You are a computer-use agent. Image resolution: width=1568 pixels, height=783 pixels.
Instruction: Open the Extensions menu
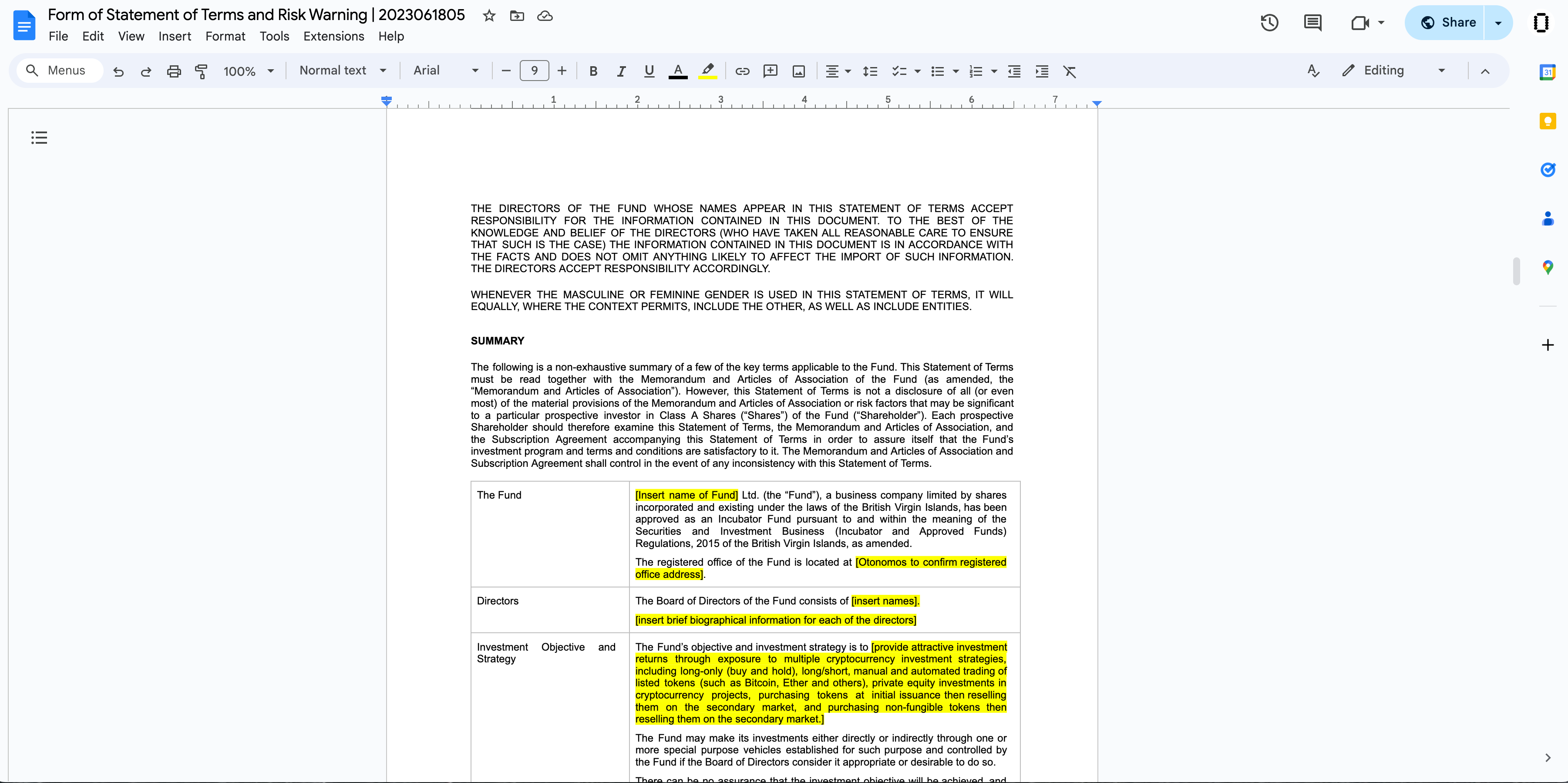333,37
